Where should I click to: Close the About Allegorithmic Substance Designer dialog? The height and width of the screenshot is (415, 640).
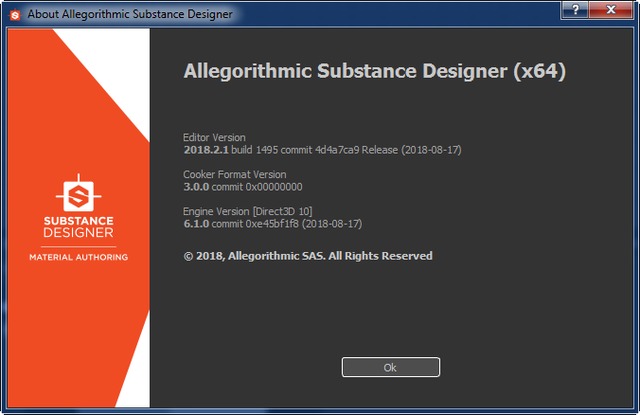point(611,9)
